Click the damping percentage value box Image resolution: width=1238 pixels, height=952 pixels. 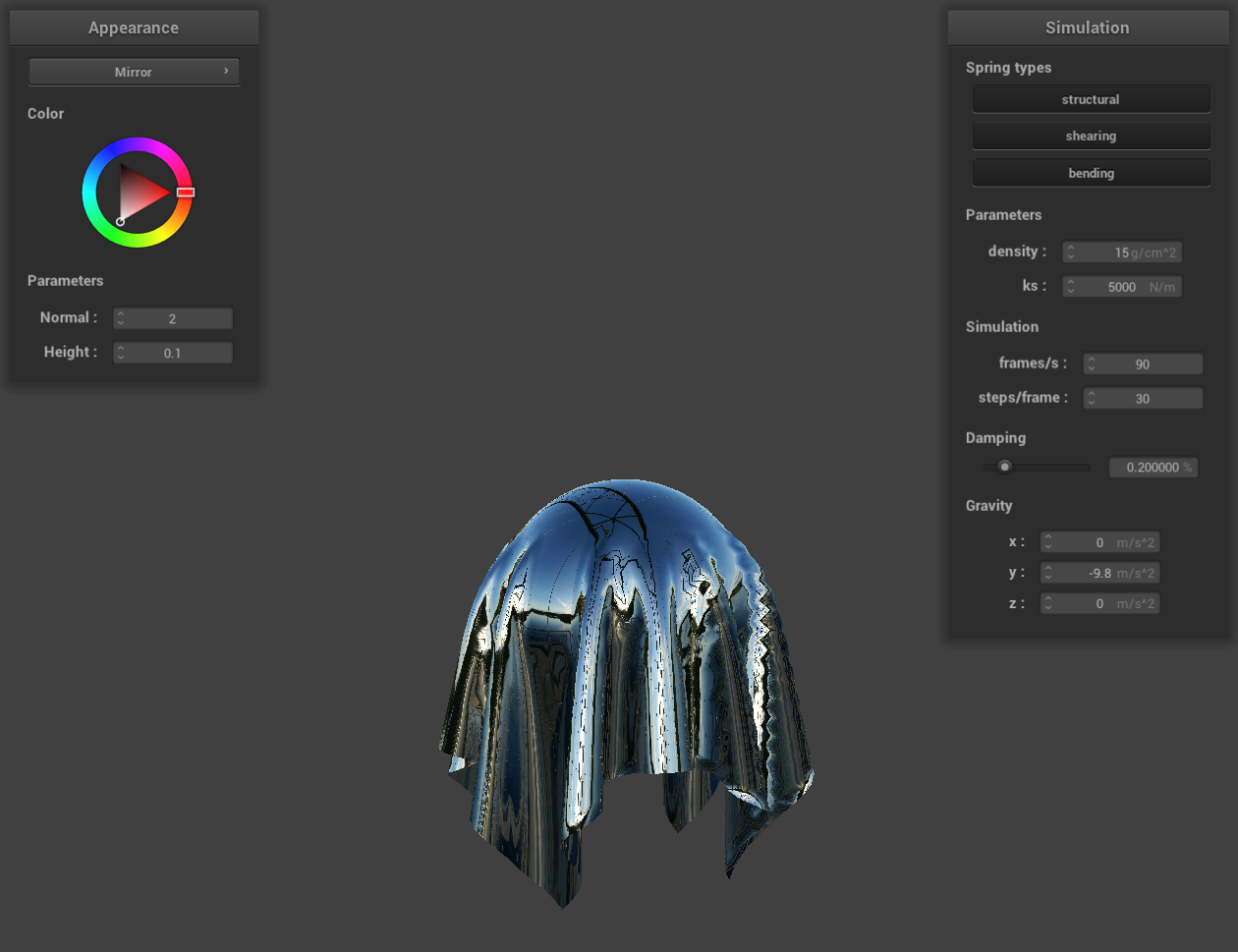point(1153,468)
